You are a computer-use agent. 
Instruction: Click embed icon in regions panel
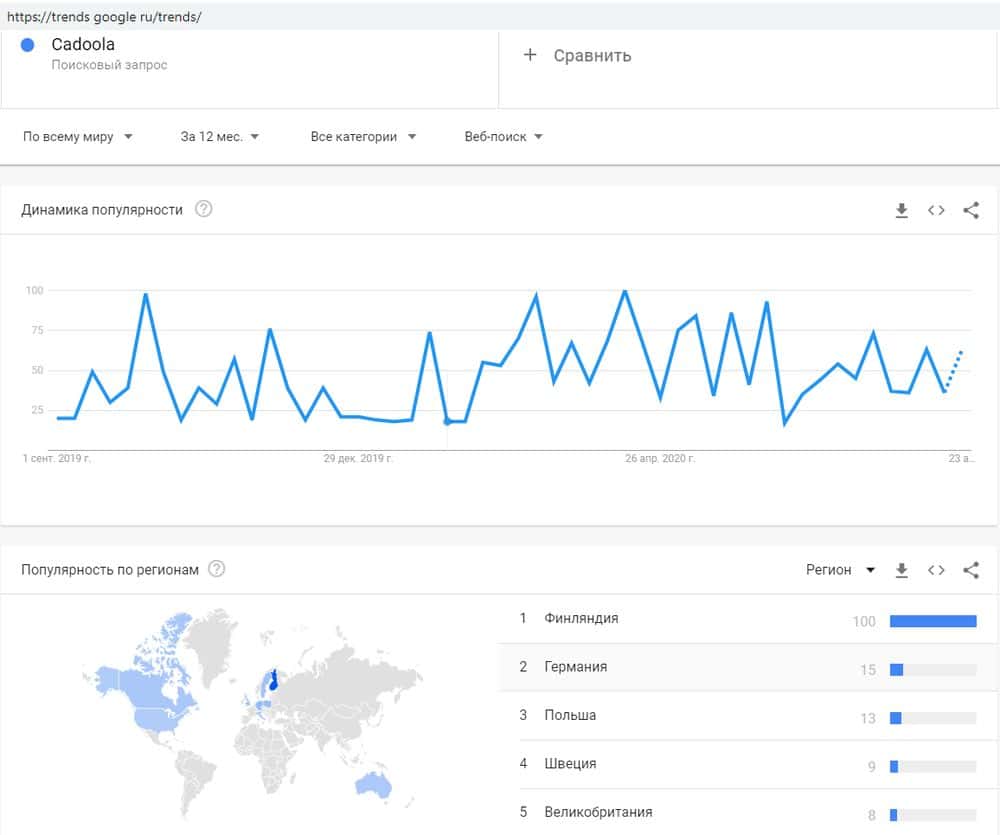pos(936,570)
